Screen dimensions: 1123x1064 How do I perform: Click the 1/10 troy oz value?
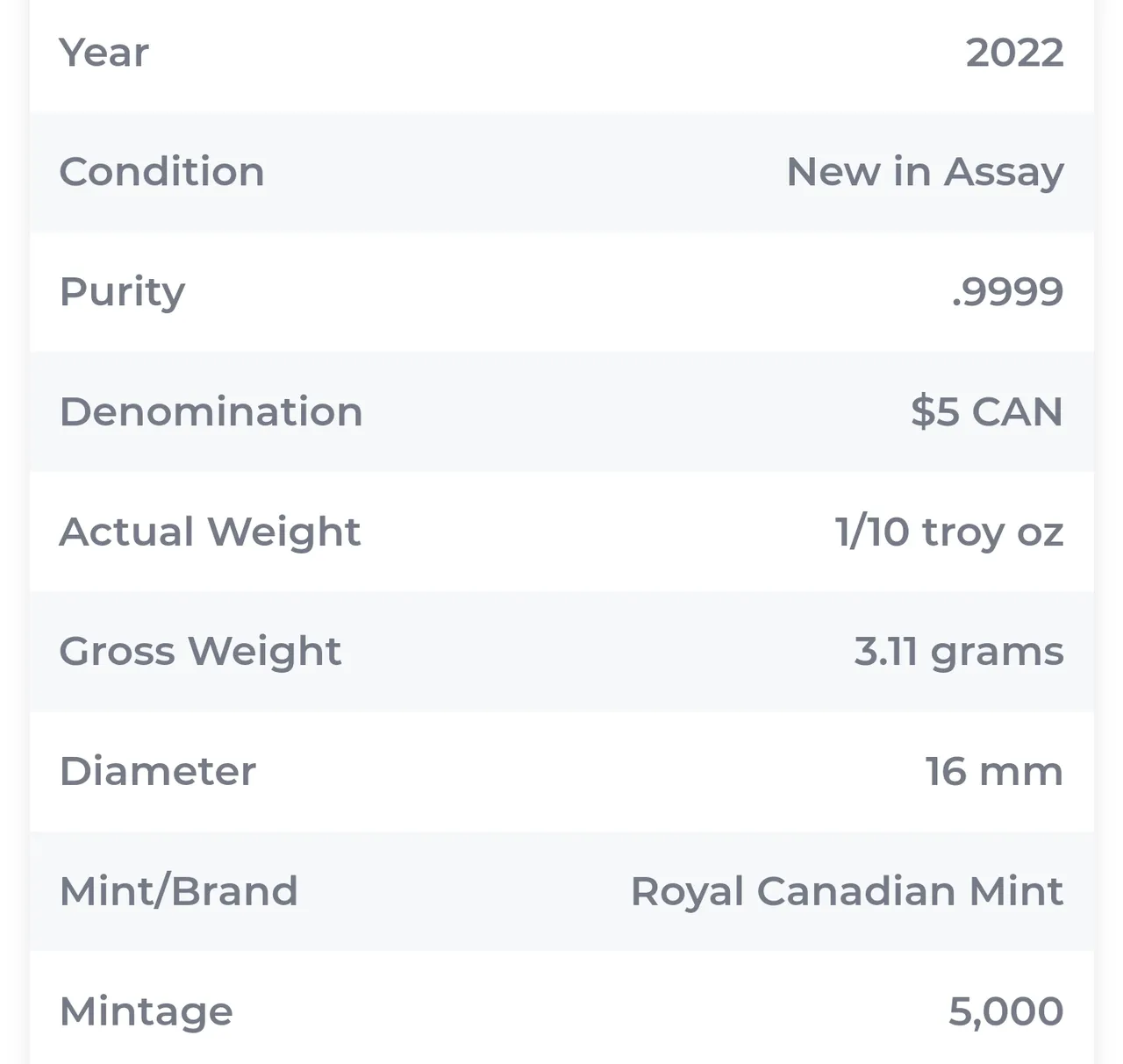(949, 533)
